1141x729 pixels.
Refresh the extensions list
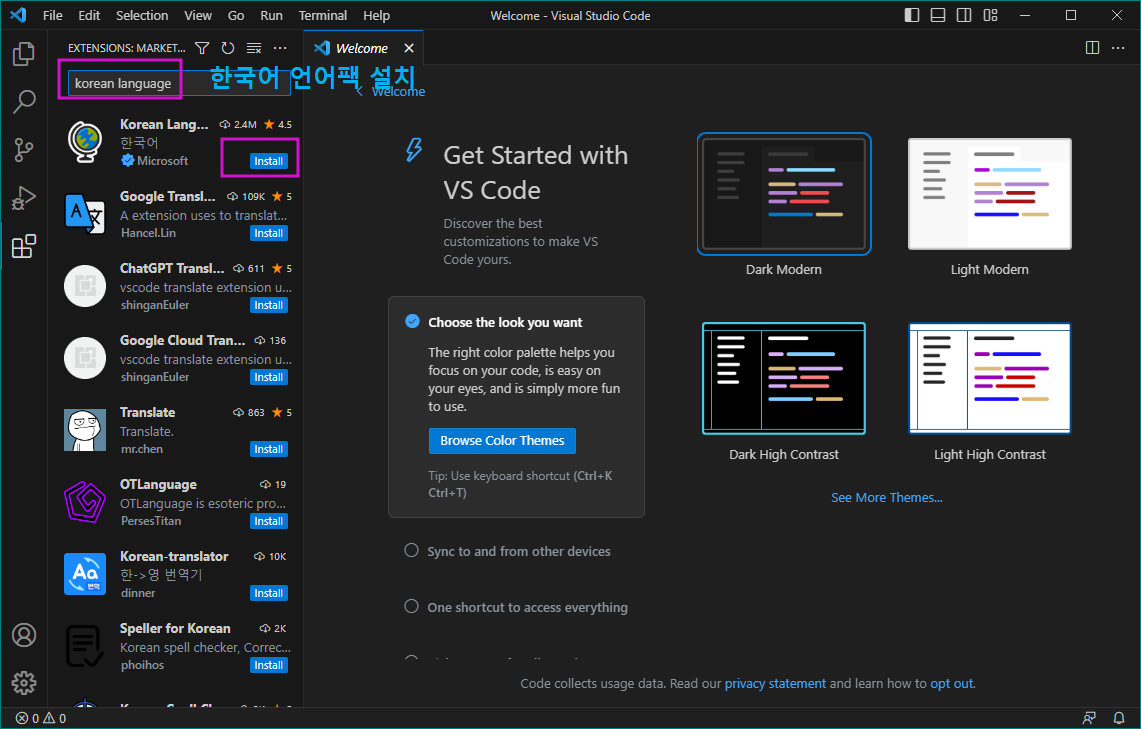pyautogui.click(x=228, y=48)
